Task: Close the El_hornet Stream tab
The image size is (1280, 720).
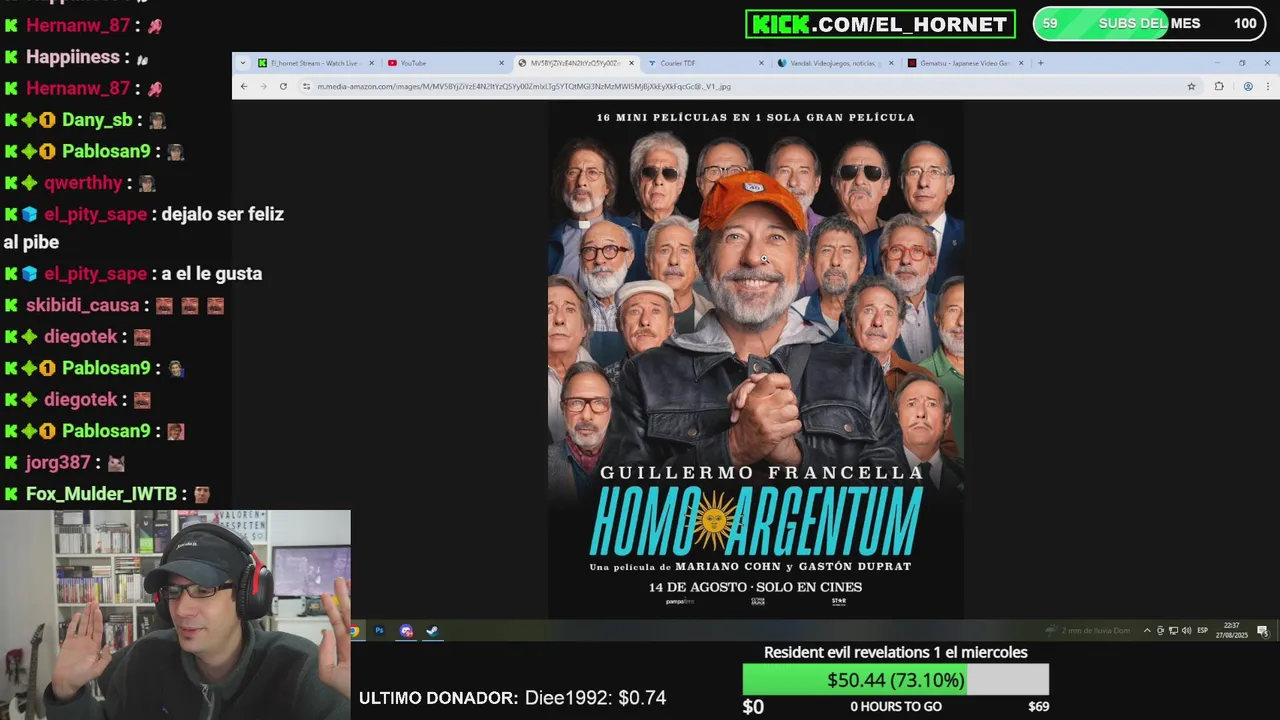Action: tap(371, 63)
